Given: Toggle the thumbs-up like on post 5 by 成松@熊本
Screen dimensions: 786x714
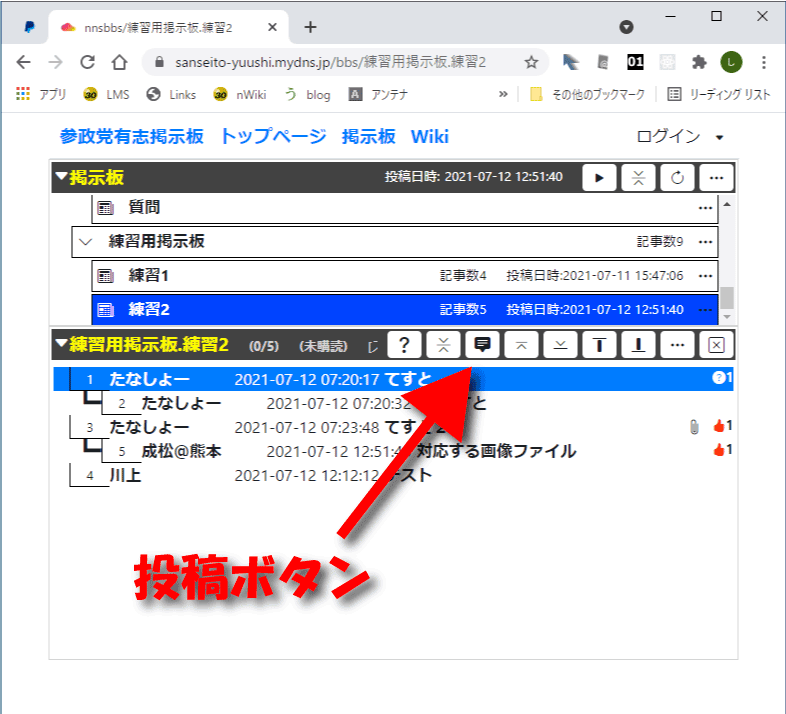Looking at the screenshot, I should coord(718,451).
